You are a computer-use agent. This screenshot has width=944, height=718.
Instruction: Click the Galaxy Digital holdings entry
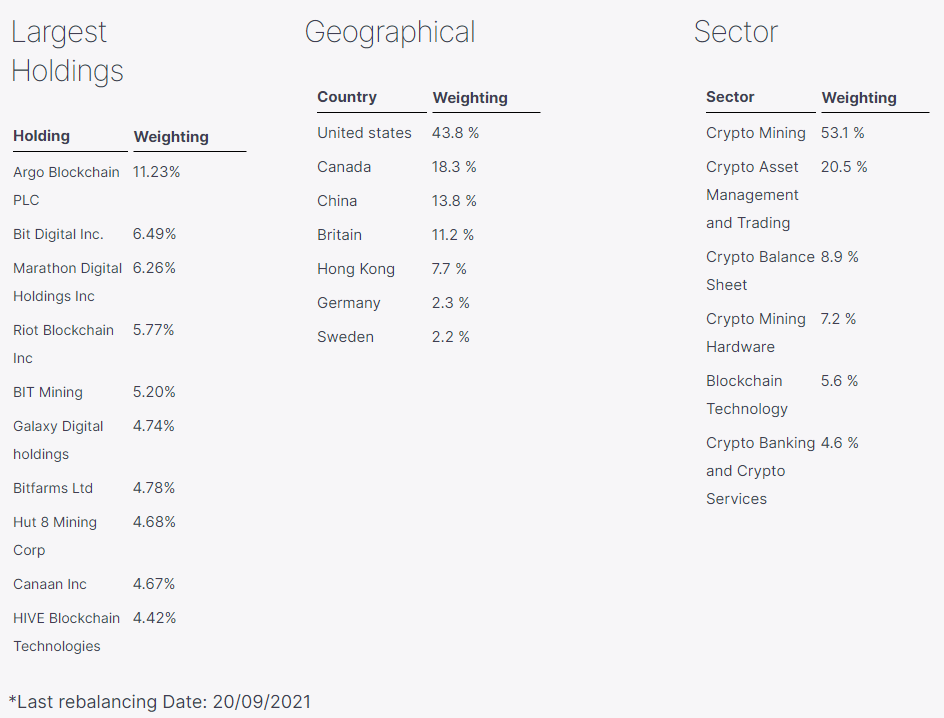[58, 440]
